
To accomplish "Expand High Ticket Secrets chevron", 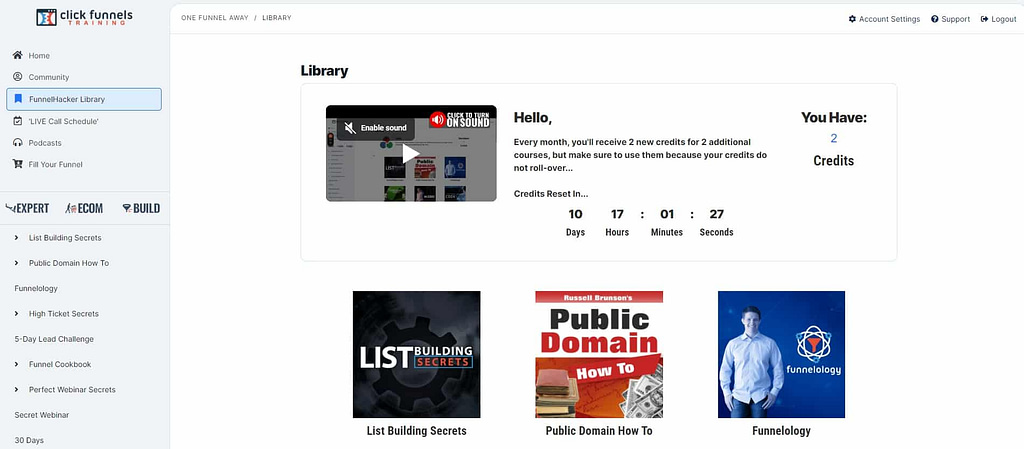I will (x=16, y=314).
